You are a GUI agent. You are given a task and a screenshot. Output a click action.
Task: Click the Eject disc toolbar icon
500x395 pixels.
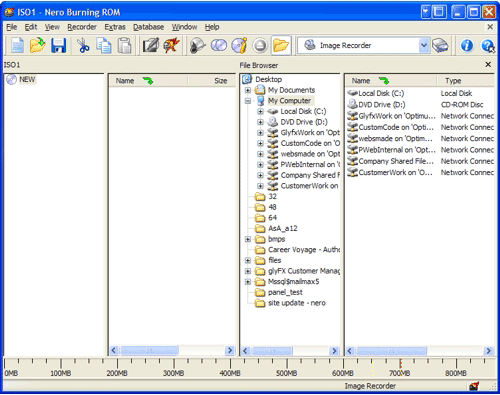[260, 45]
